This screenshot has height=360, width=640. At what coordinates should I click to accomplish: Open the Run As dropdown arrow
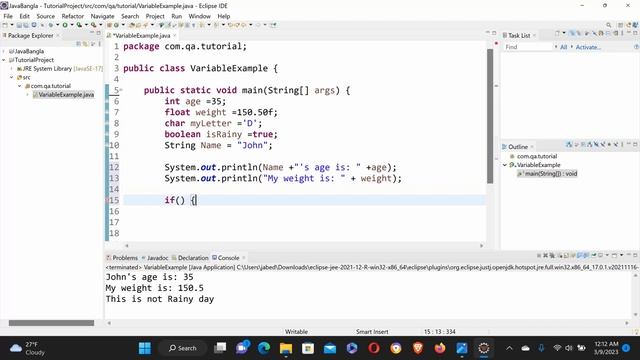(72, 25)
